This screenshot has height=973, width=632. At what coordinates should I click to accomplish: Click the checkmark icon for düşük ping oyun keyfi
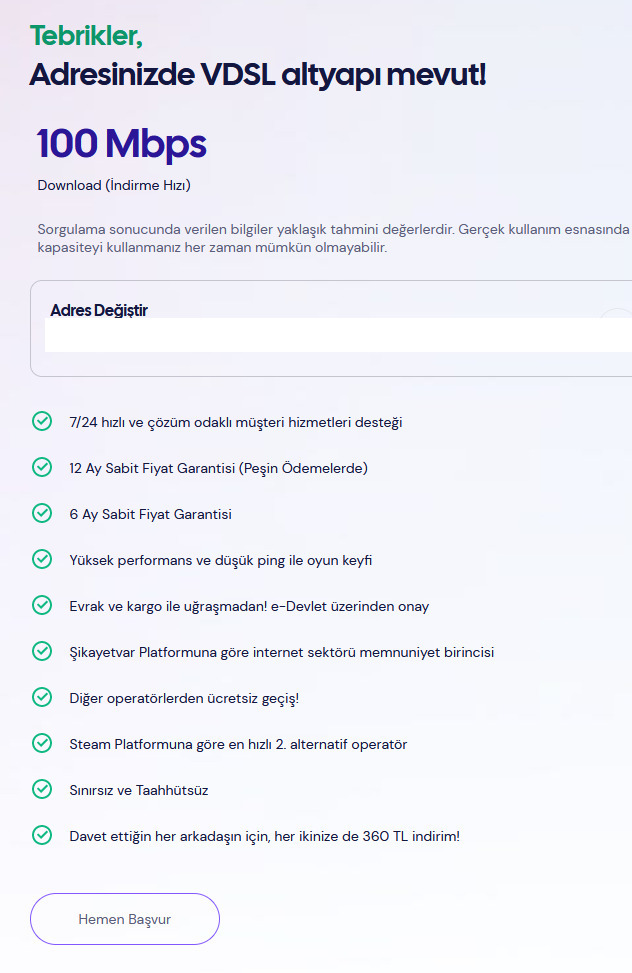(42, 559)
